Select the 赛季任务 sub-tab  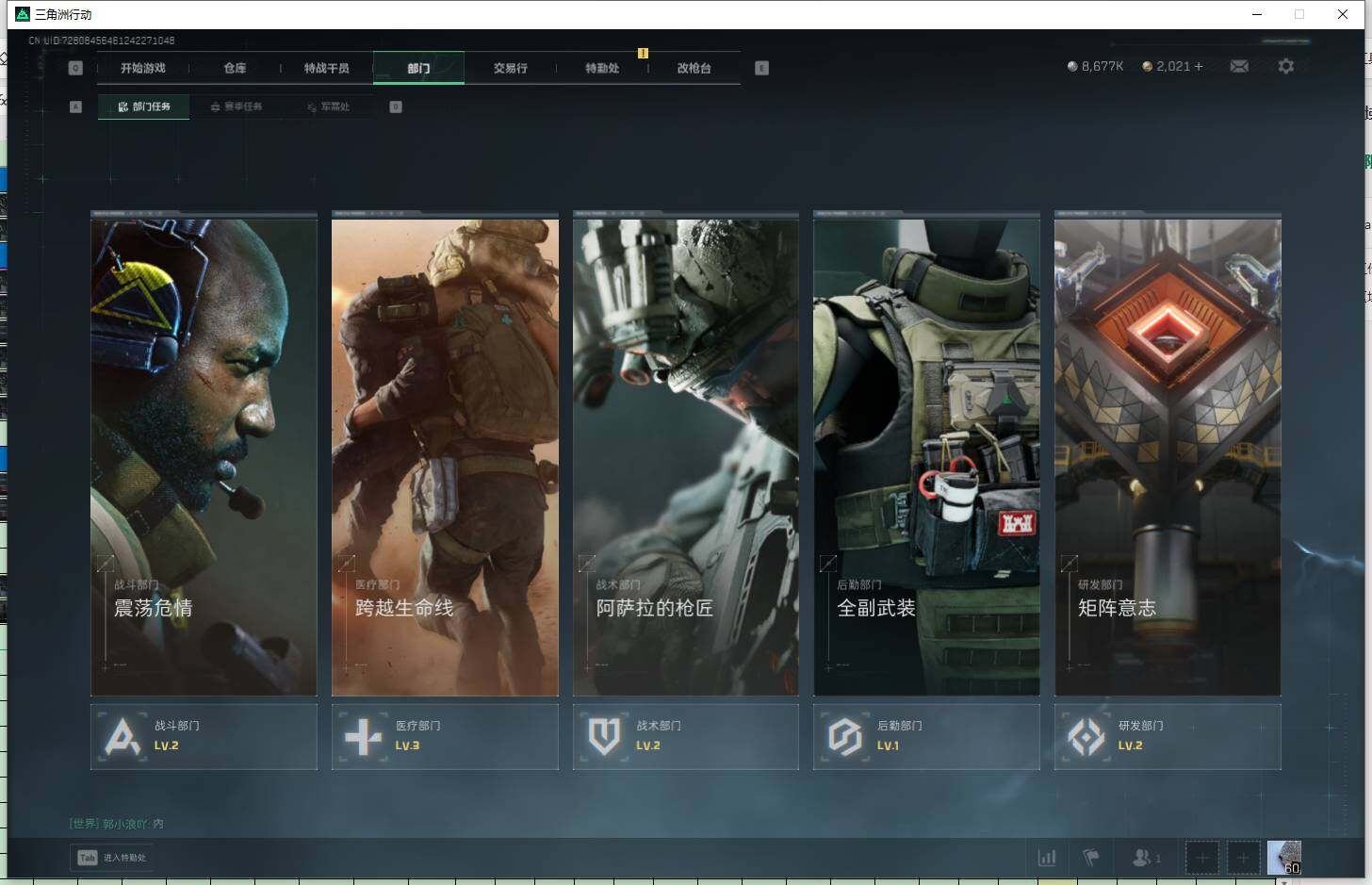(x=237, y=107)
